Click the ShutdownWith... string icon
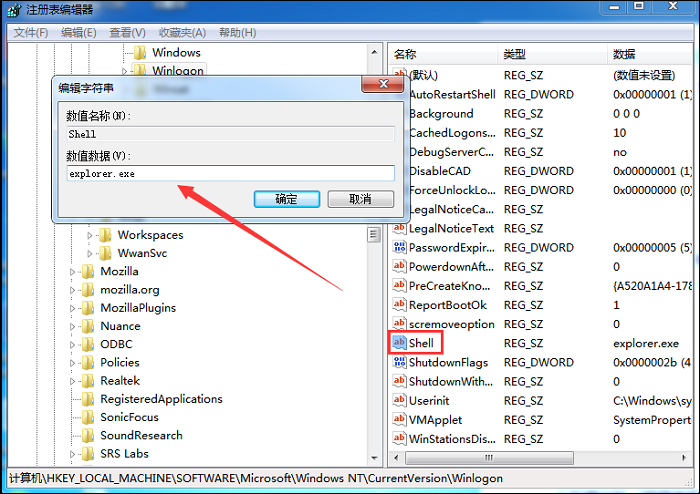 [400, 381]
